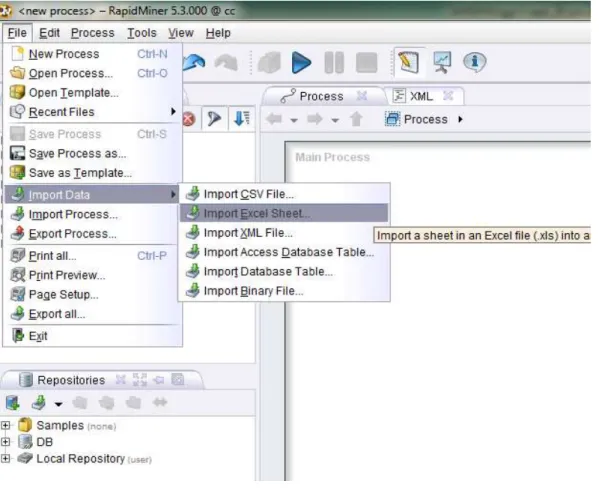Choose Export all... menu entry
599x502 pixels.
92,314
